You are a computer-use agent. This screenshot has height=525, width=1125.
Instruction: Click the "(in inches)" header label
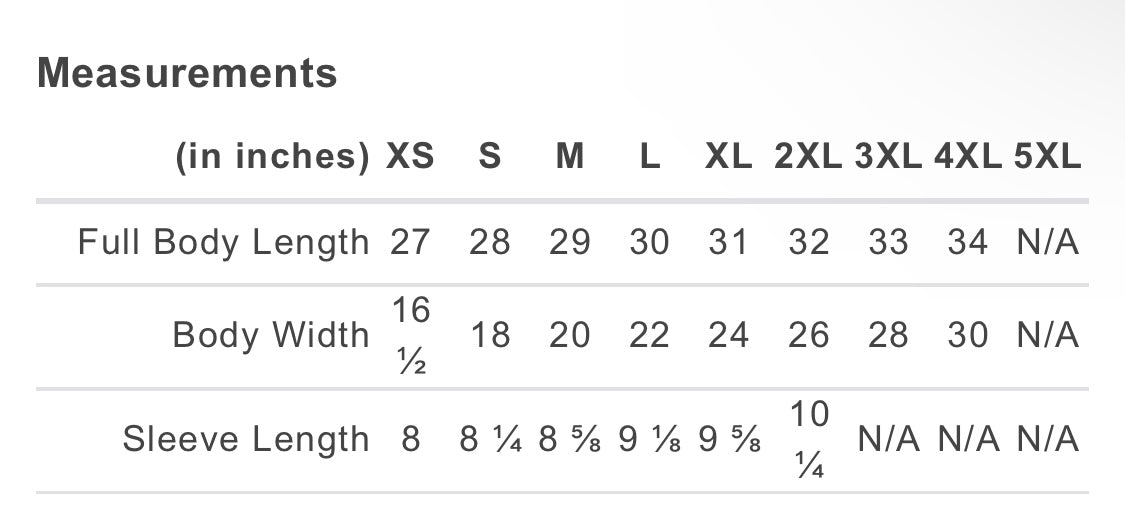tap(273, 157)
